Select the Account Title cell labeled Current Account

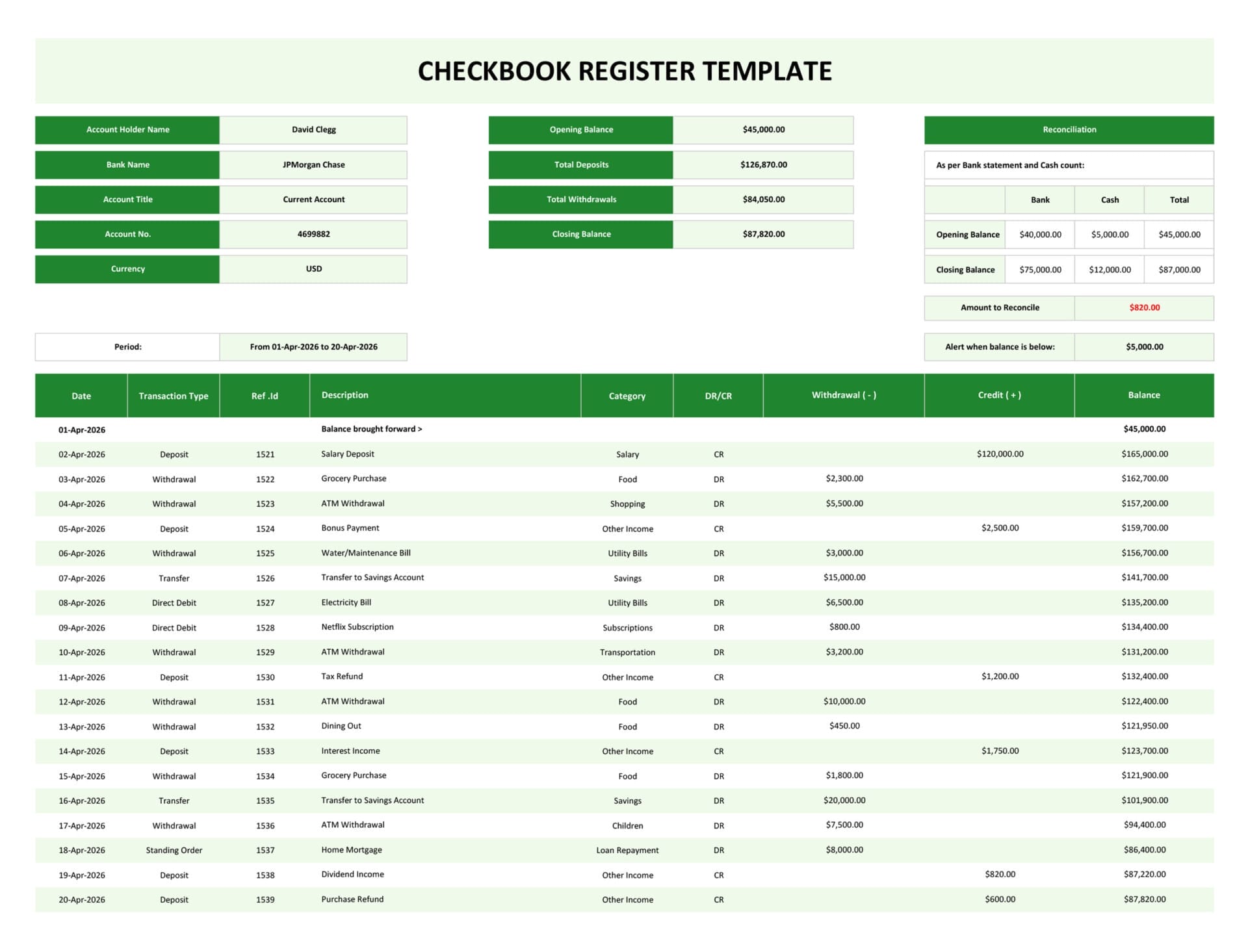pyautogui.click(x=313, y=199)
